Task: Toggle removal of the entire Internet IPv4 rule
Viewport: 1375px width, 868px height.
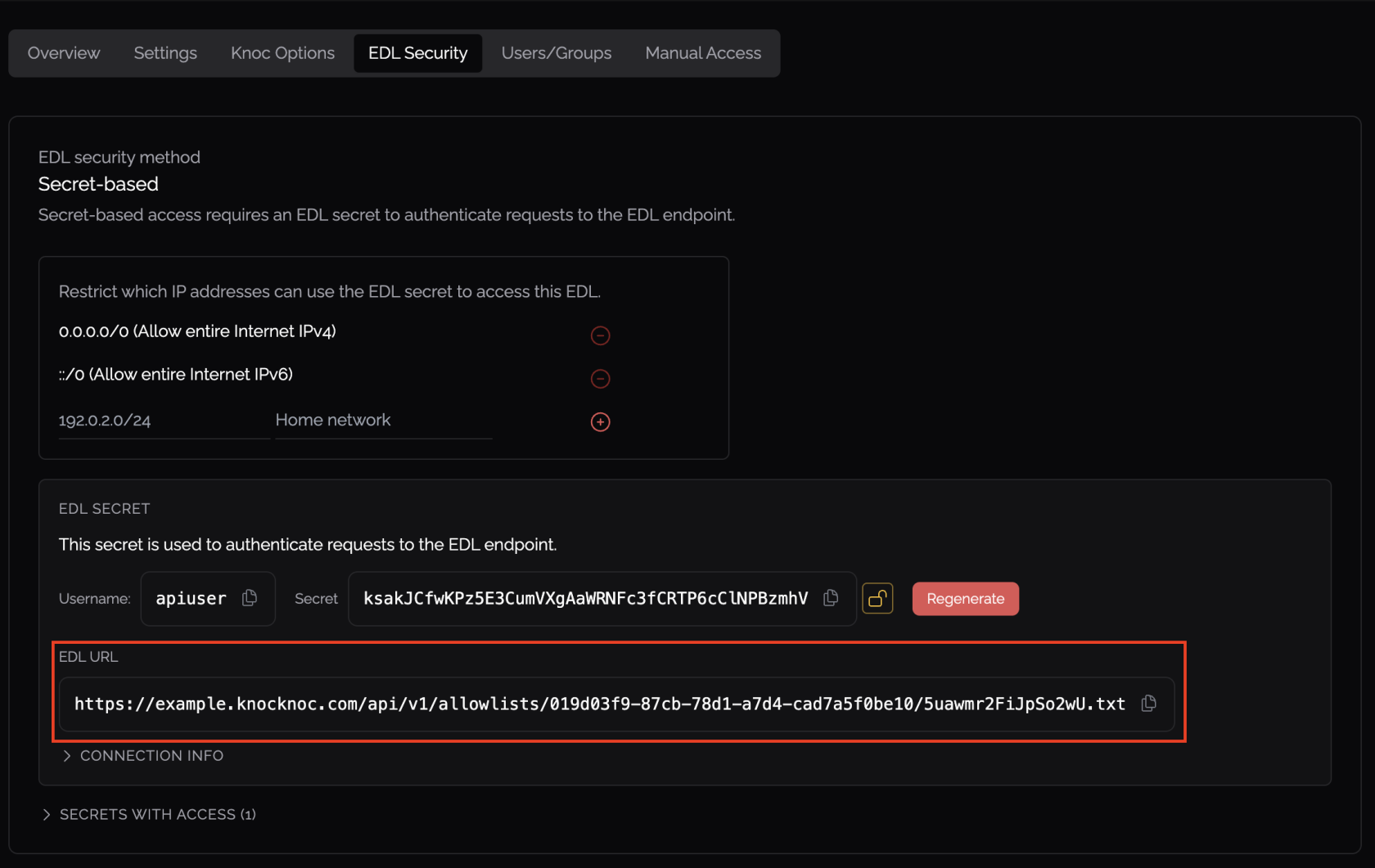Action: pyautogui.click(x=600, y=335)
